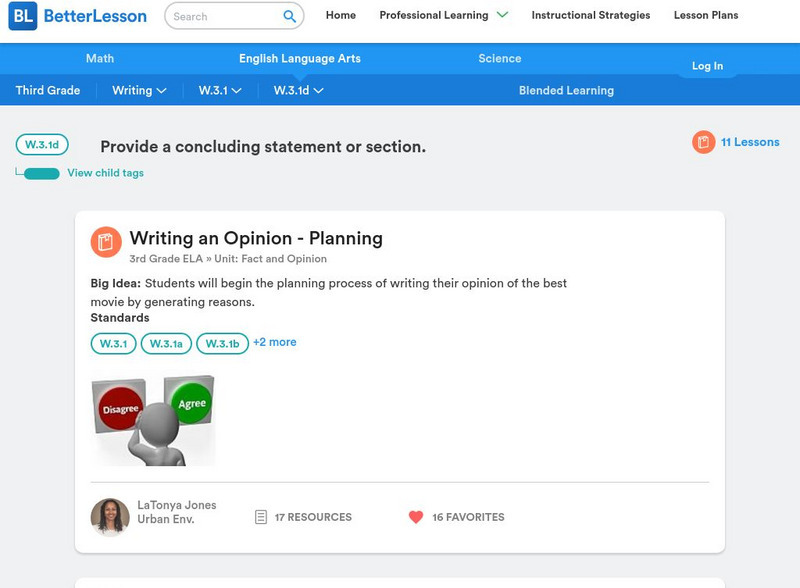Image resolution: width=800 pixels, height=588 pixels.
Task: Switch to the Math tab
Action: click(100, 59)
